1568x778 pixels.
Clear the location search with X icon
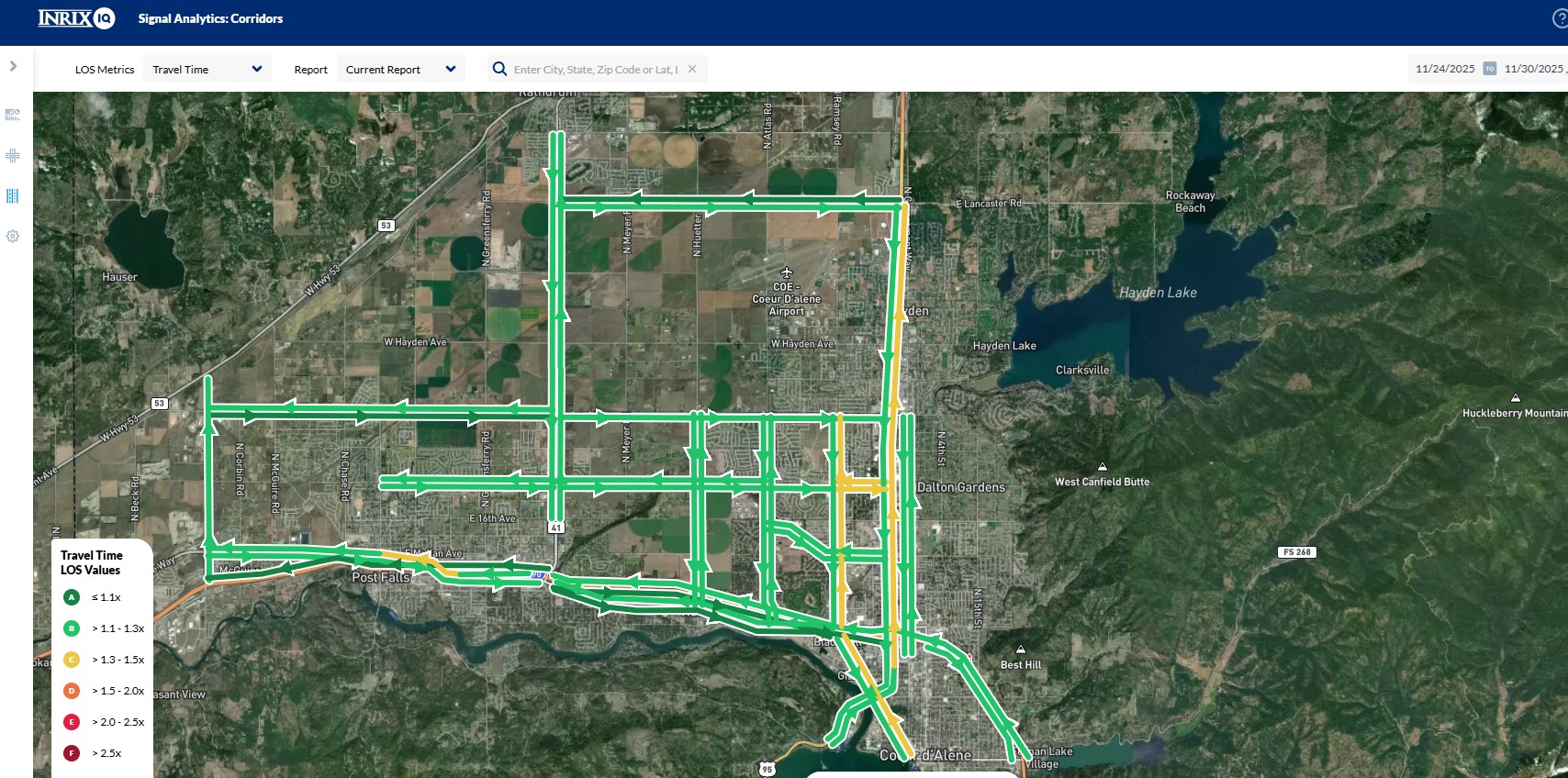692,69
